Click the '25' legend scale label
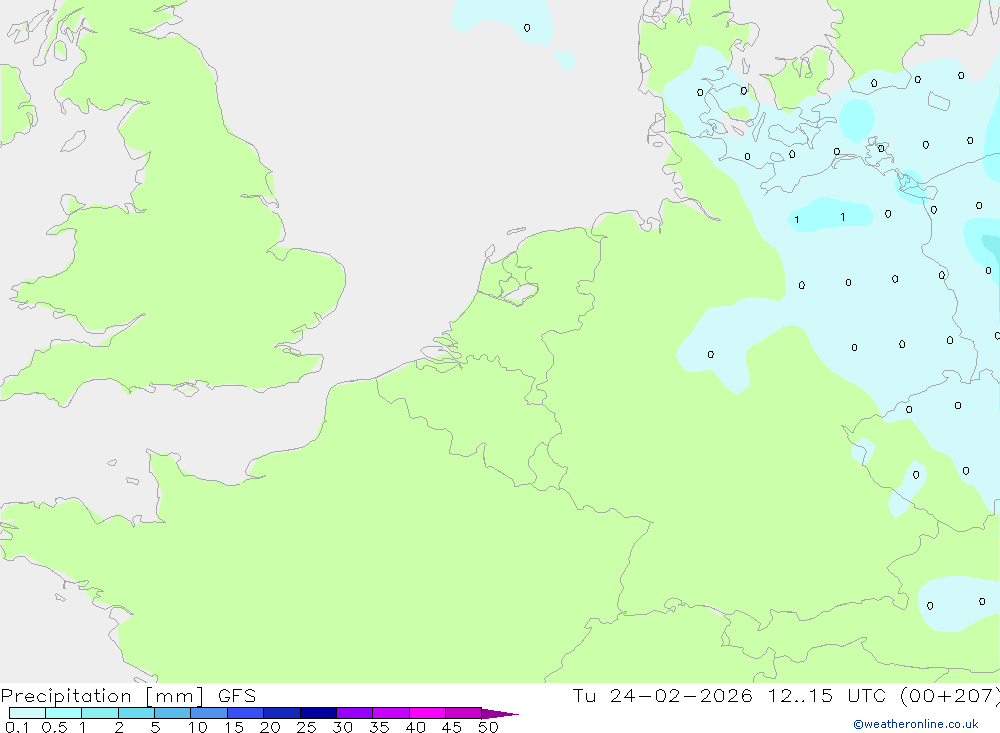 coord(306,727)
